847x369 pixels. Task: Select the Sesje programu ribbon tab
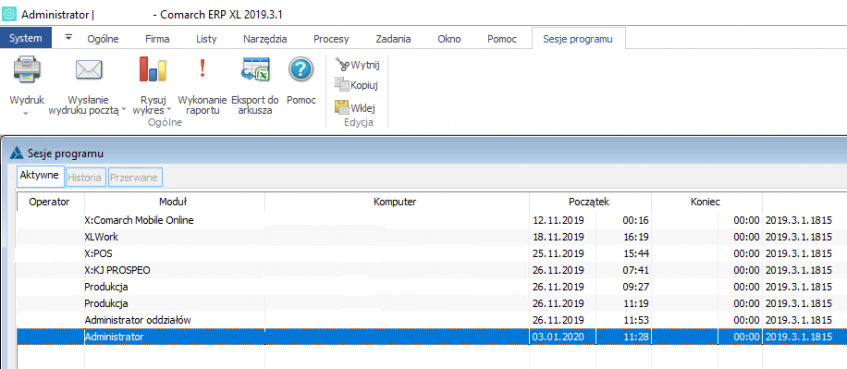[x=578, y=39]
